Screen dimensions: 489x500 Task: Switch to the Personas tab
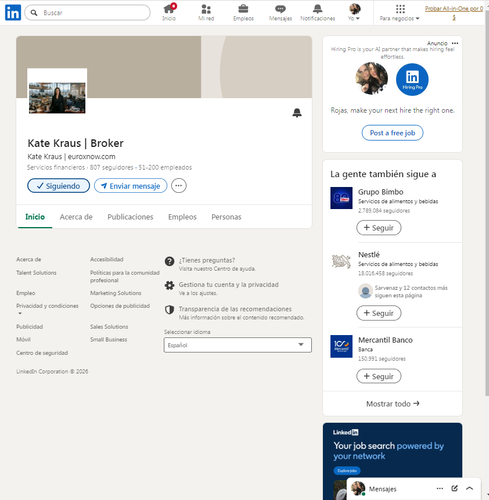click(x=226, y=217)
